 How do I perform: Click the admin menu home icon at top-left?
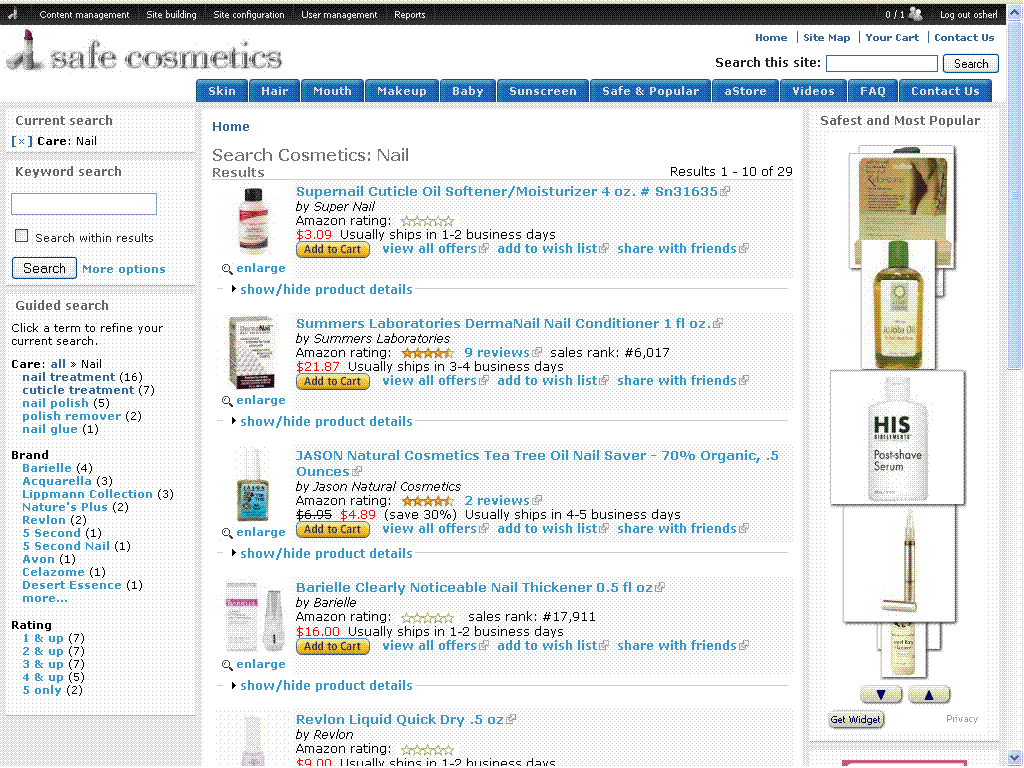(x=13, y=14)
